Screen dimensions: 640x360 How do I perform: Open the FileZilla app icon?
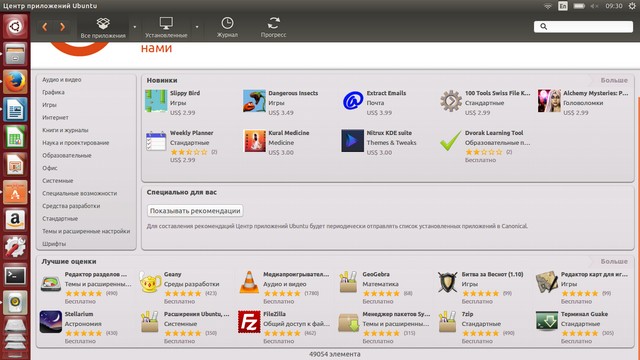click(x=249, y=322)
